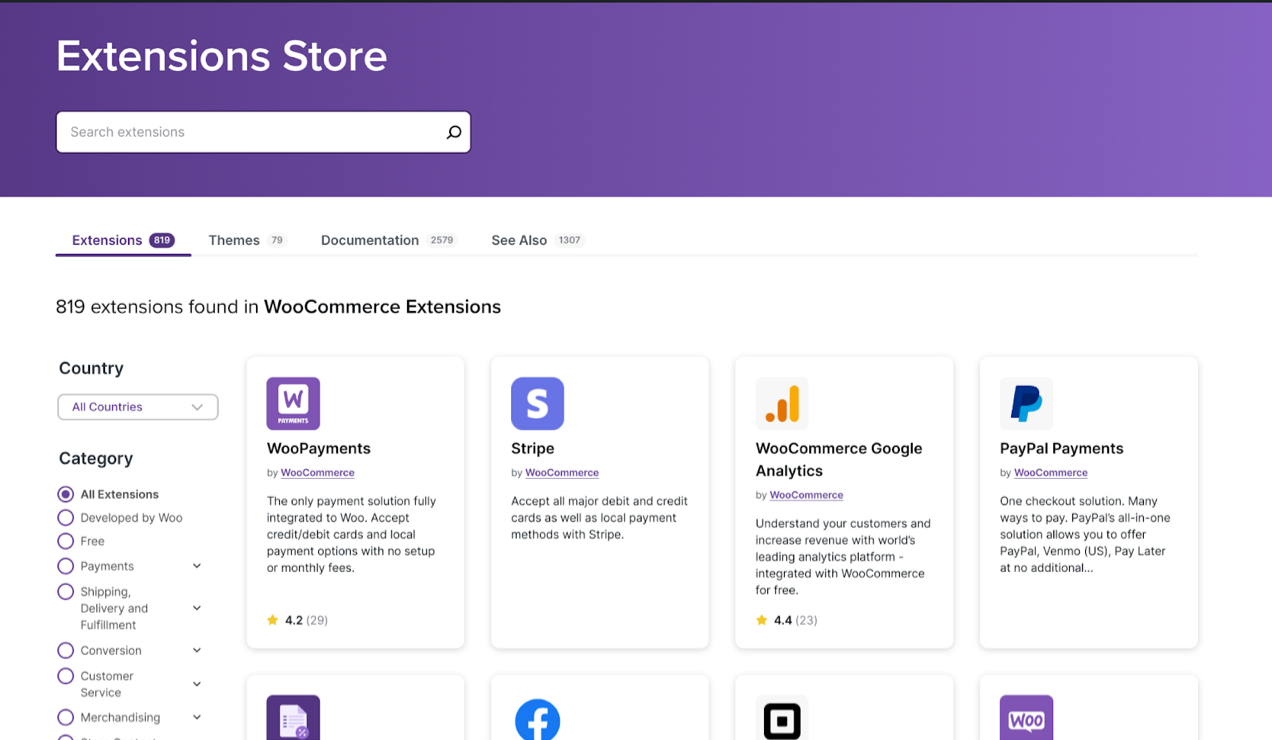The width and height of the screenshot is (1272, 740).
Task: Switch to the Themes tab
Action: 234,240
